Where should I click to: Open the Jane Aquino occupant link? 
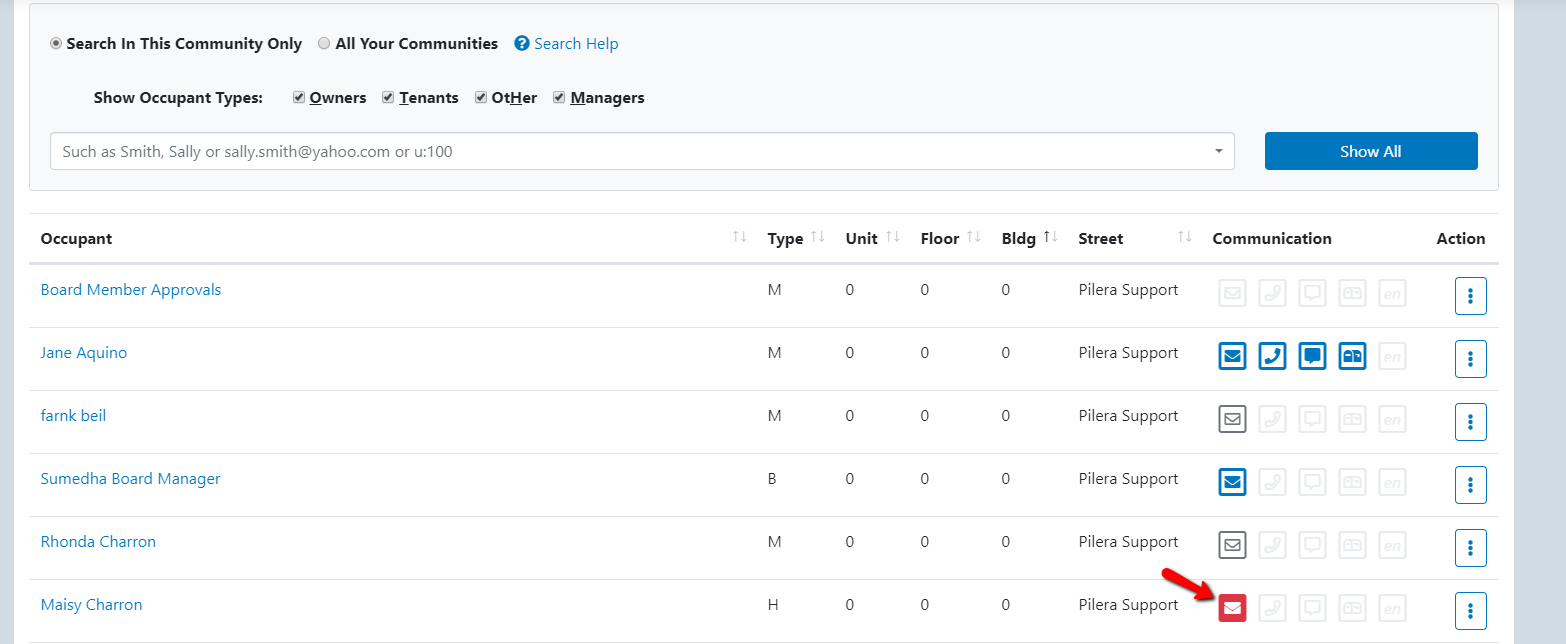point(84,353)
